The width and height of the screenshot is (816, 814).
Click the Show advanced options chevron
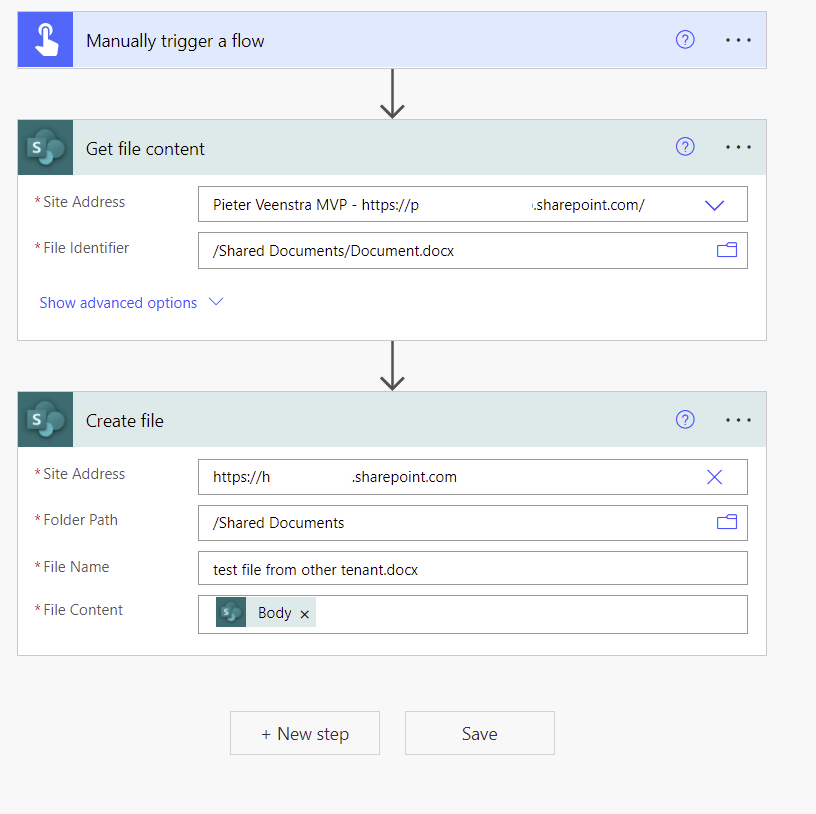pyautogui.click(x=215, y=302)
